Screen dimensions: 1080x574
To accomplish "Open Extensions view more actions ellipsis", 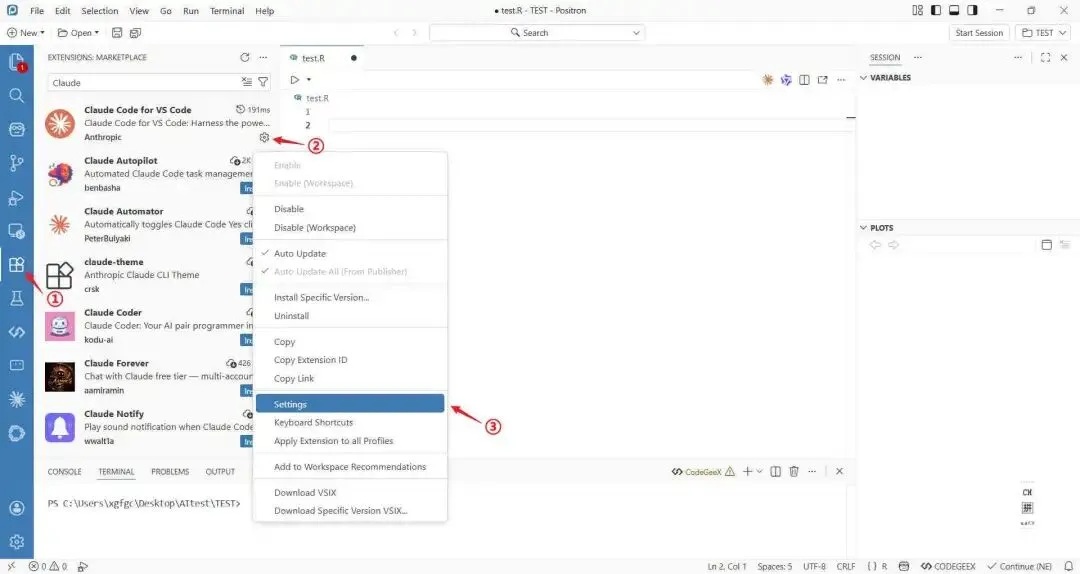I will 263,58.
